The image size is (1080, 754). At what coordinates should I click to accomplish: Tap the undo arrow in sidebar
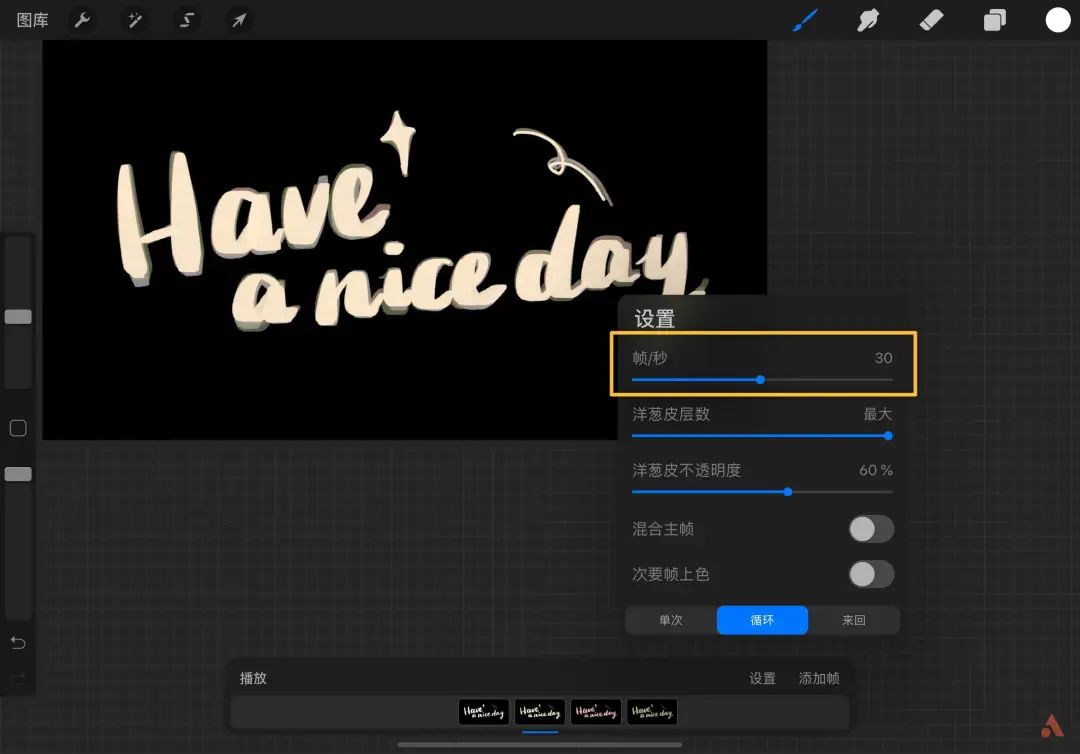click(18, 643)
